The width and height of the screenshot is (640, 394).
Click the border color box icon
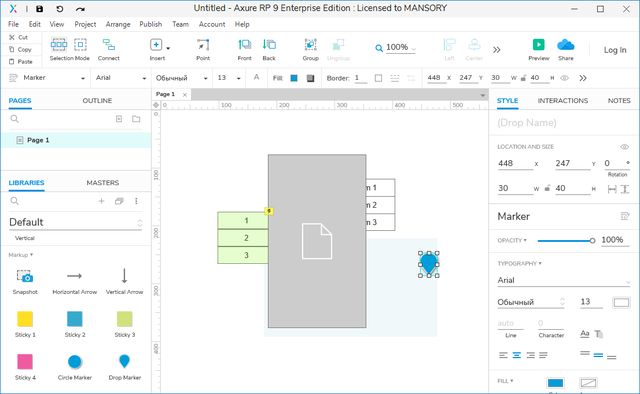[x=378, y=78]
